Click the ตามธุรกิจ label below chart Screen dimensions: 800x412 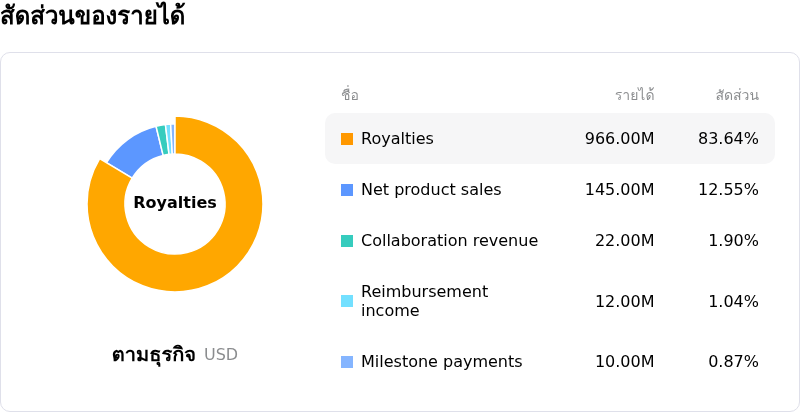point(154,355)
